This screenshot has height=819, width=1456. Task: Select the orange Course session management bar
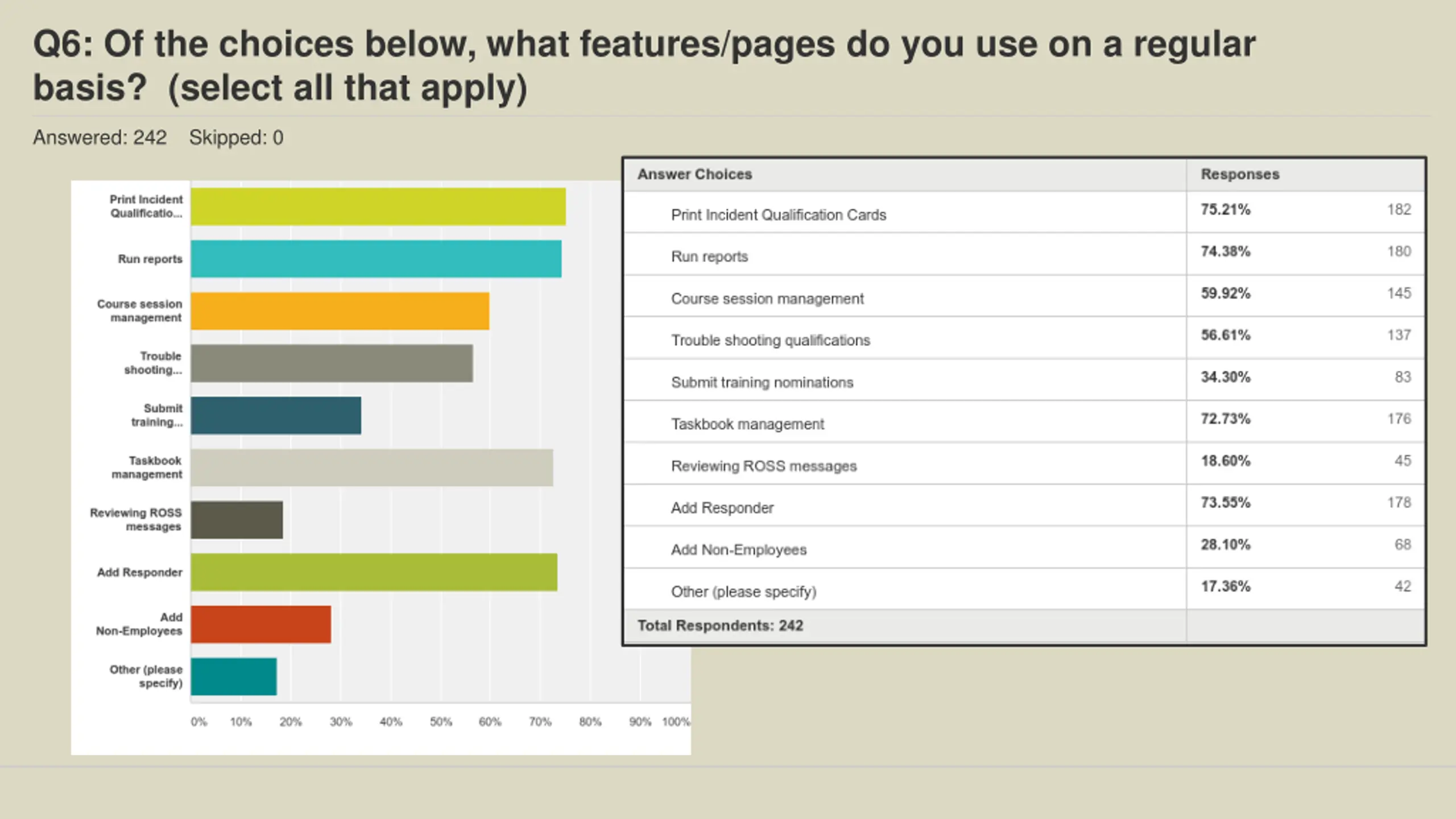pyautogui.click(x=340, y=311)
